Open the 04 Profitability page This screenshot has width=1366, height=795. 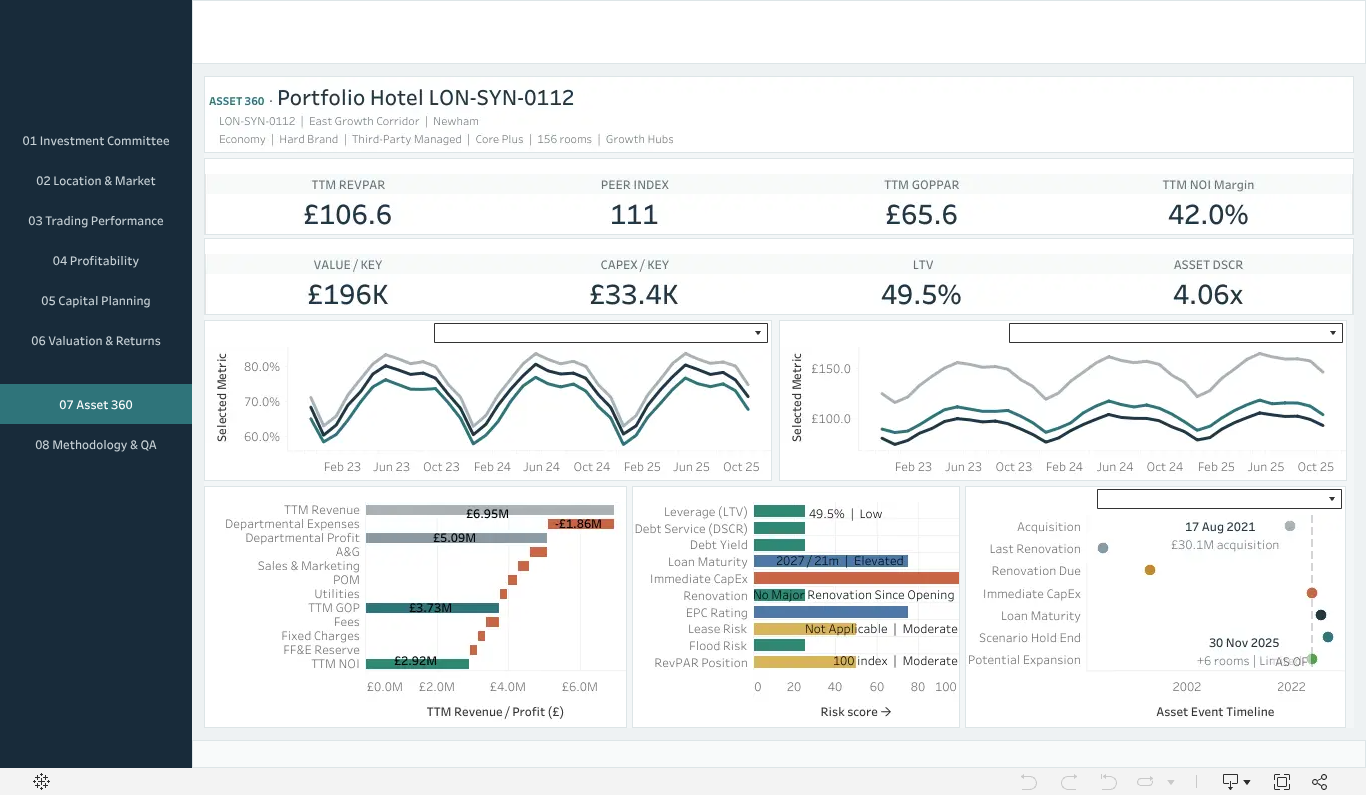coord(96,261)
